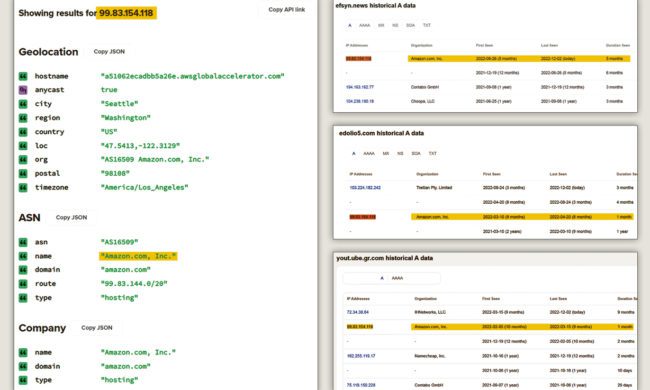This screenshot has height=390, width=650.
Task: Click the green quote icon beside city
Action: pyautogui.click(x=23, y=104)
